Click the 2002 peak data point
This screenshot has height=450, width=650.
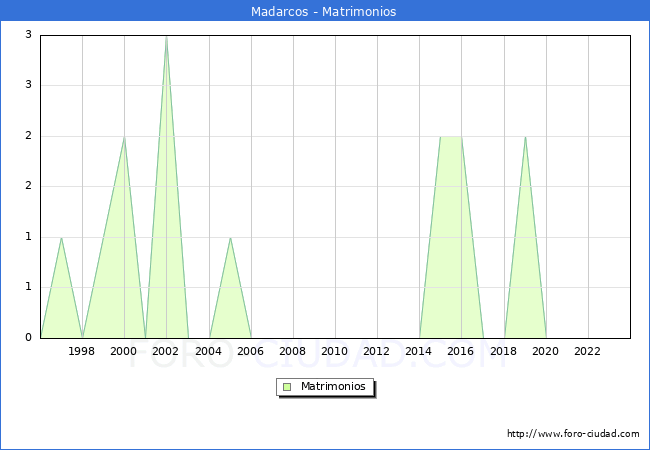point(166,37)
